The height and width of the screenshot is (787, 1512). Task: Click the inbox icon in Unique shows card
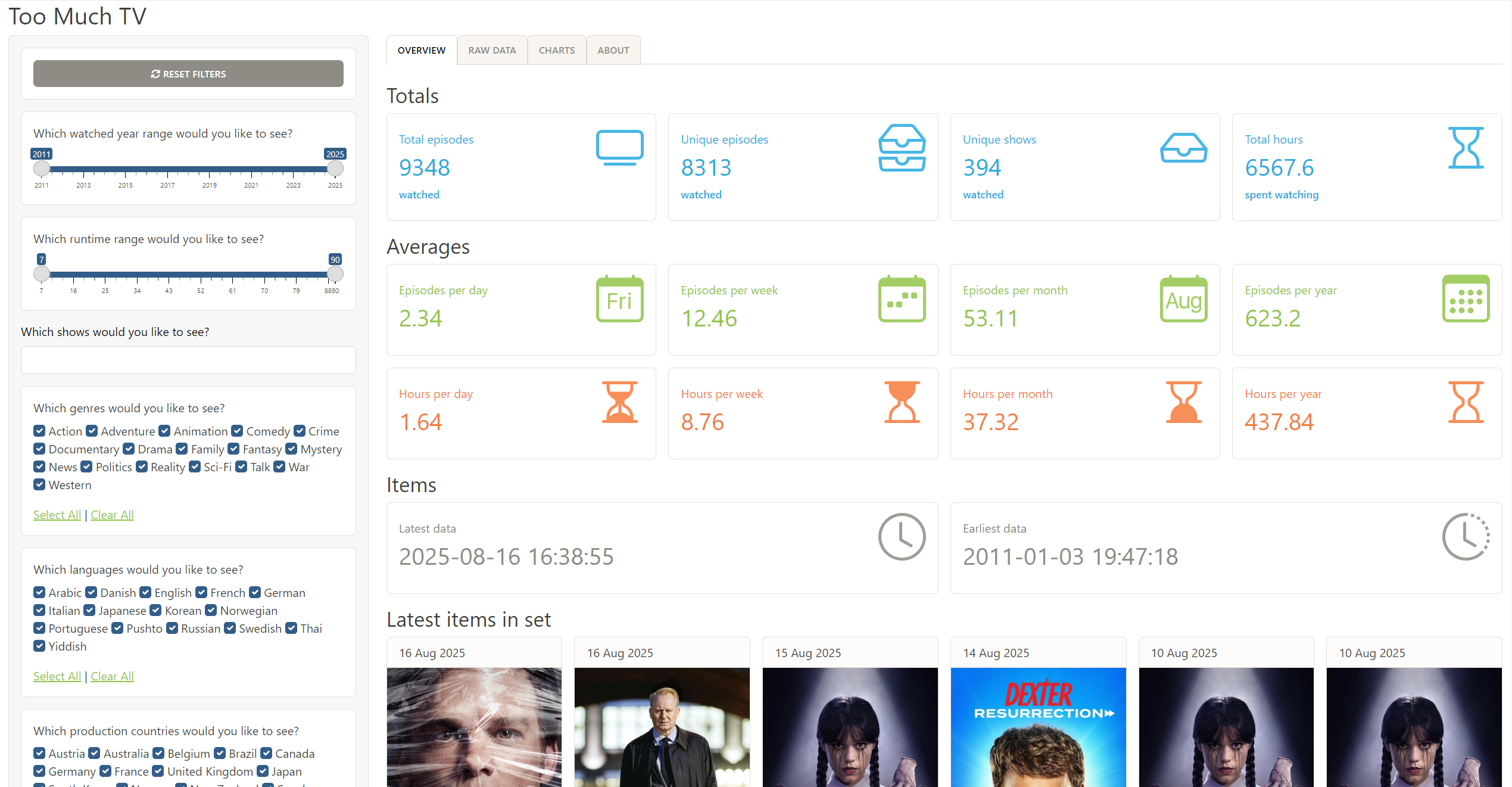(1183, 147)
